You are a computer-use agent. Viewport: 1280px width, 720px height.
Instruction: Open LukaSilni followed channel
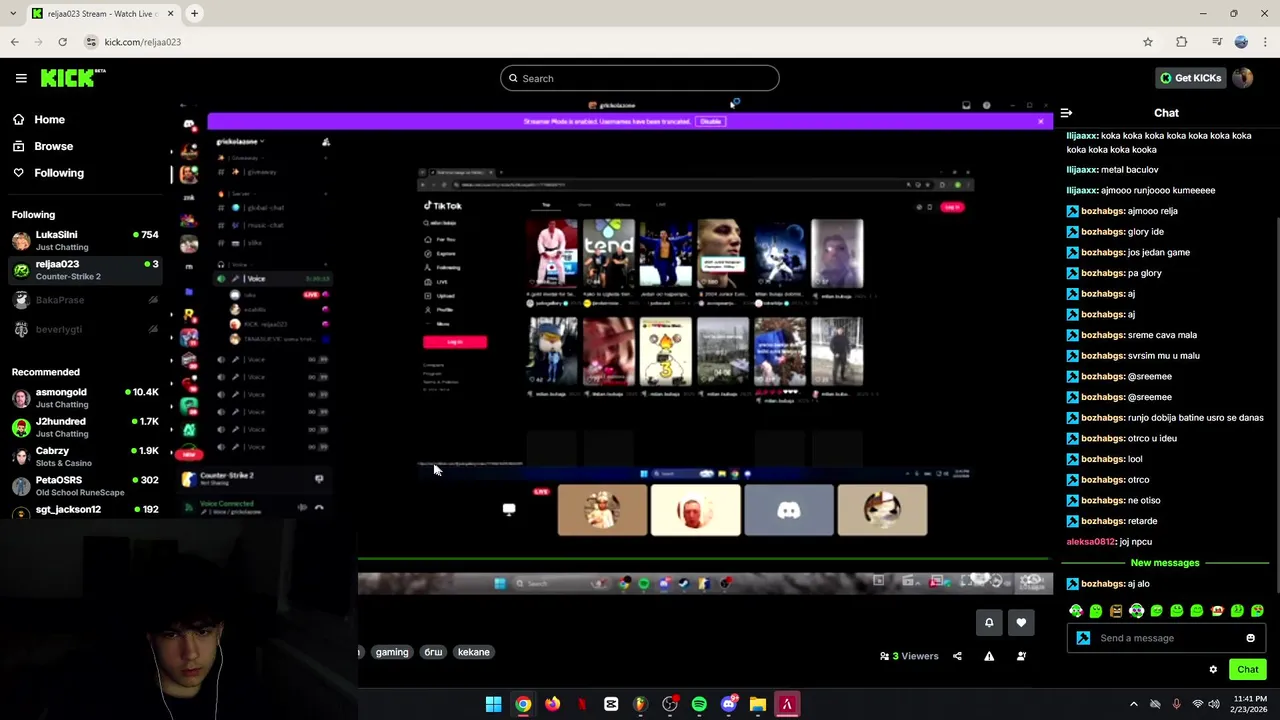point(85,240)
